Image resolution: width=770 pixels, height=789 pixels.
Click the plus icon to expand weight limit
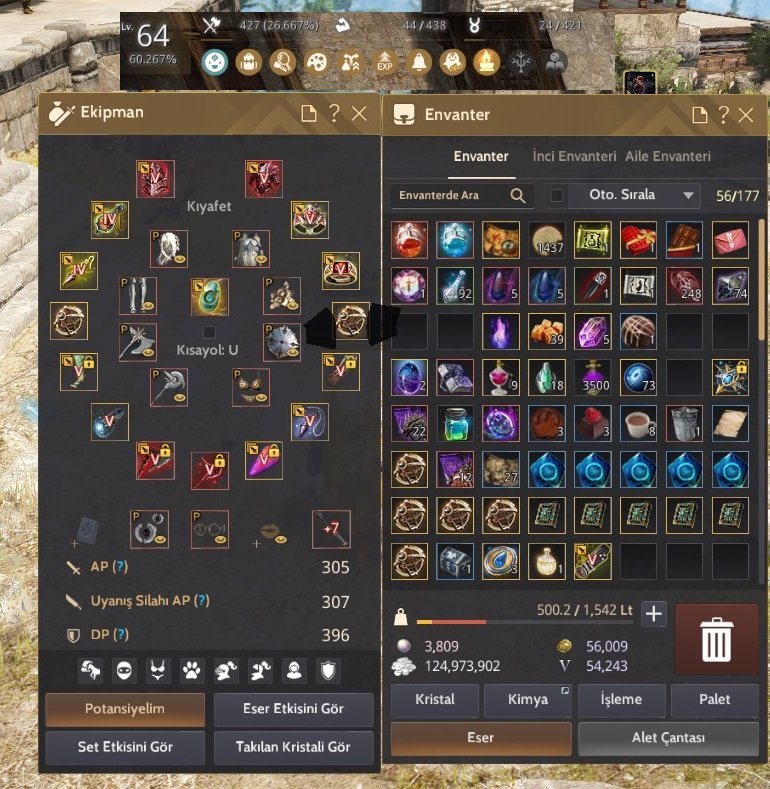coord(653,614)
